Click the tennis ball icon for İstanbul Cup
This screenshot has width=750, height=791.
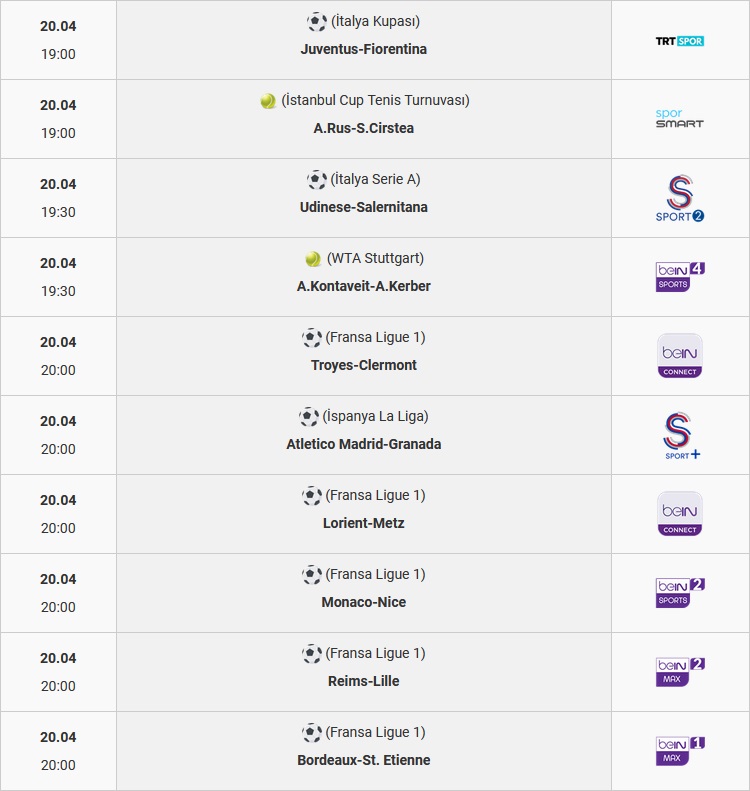(268, 101)
